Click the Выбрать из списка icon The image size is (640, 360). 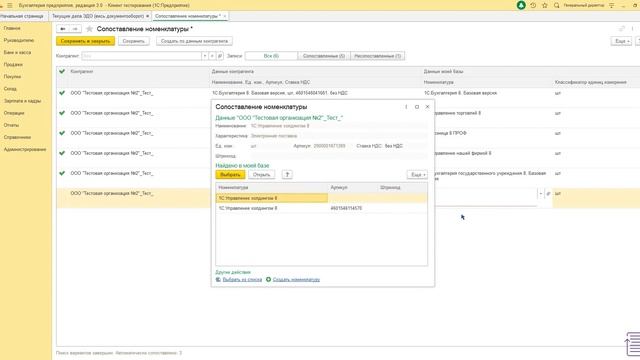(x=218, y=280)
